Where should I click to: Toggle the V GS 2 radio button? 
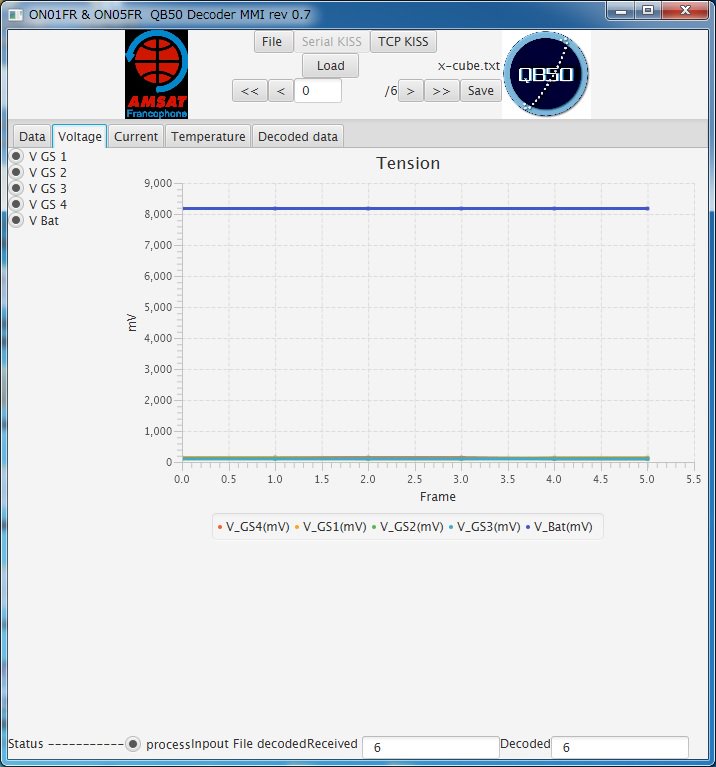pos(16,172)
